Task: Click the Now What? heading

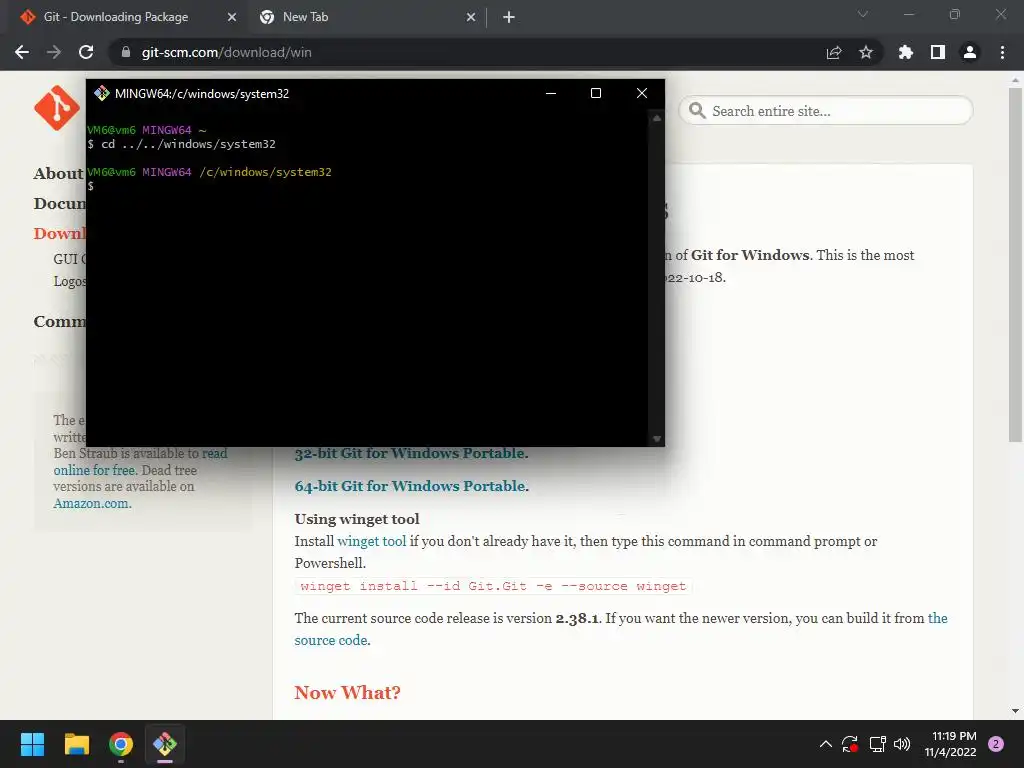Action: pyautogui.click(x=347, y=692)
